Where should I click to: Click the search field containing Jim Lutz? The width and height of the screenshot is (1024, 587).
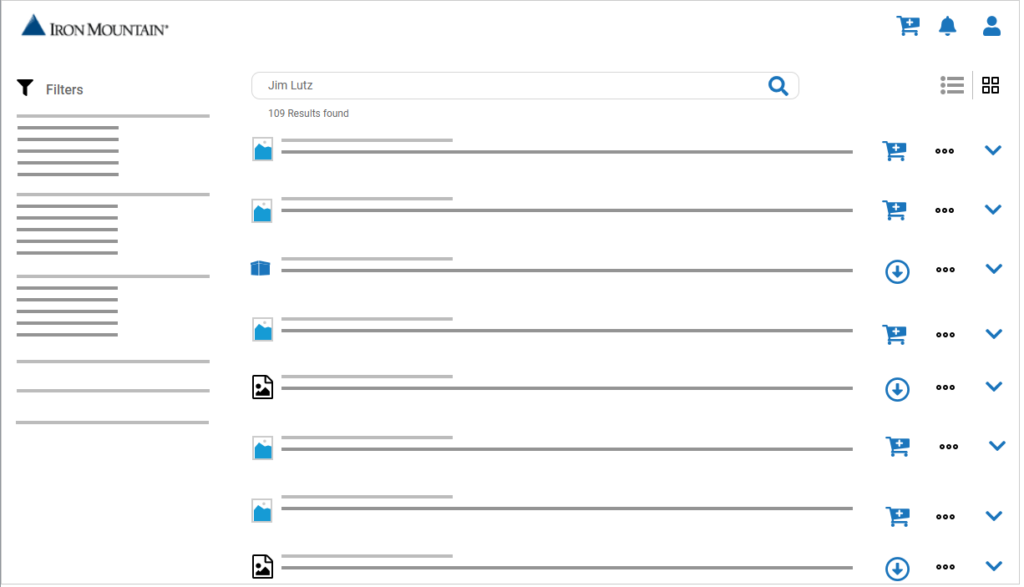tap(510, 86)
